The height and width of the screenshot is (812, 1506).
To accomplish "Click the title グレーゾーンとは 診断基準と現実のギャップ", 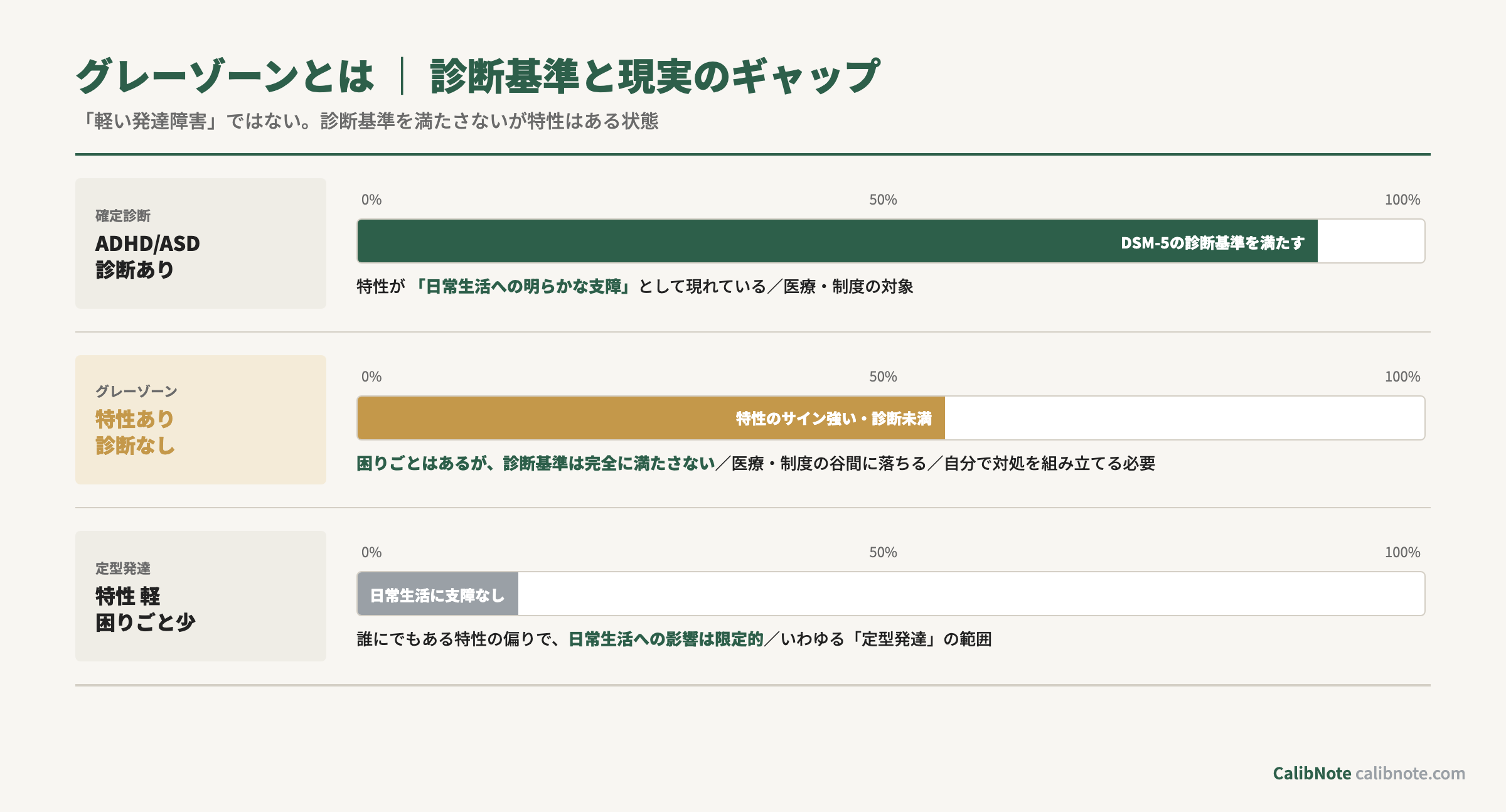I will coord(478,77).
